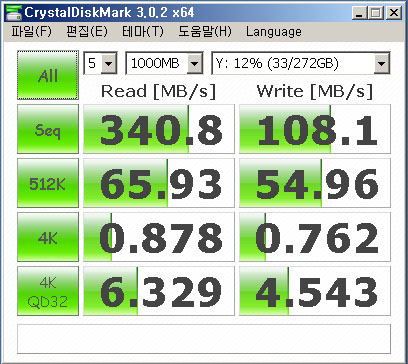
Task: Click the Seq read result 340.8
Action: [x=159, y=129]
